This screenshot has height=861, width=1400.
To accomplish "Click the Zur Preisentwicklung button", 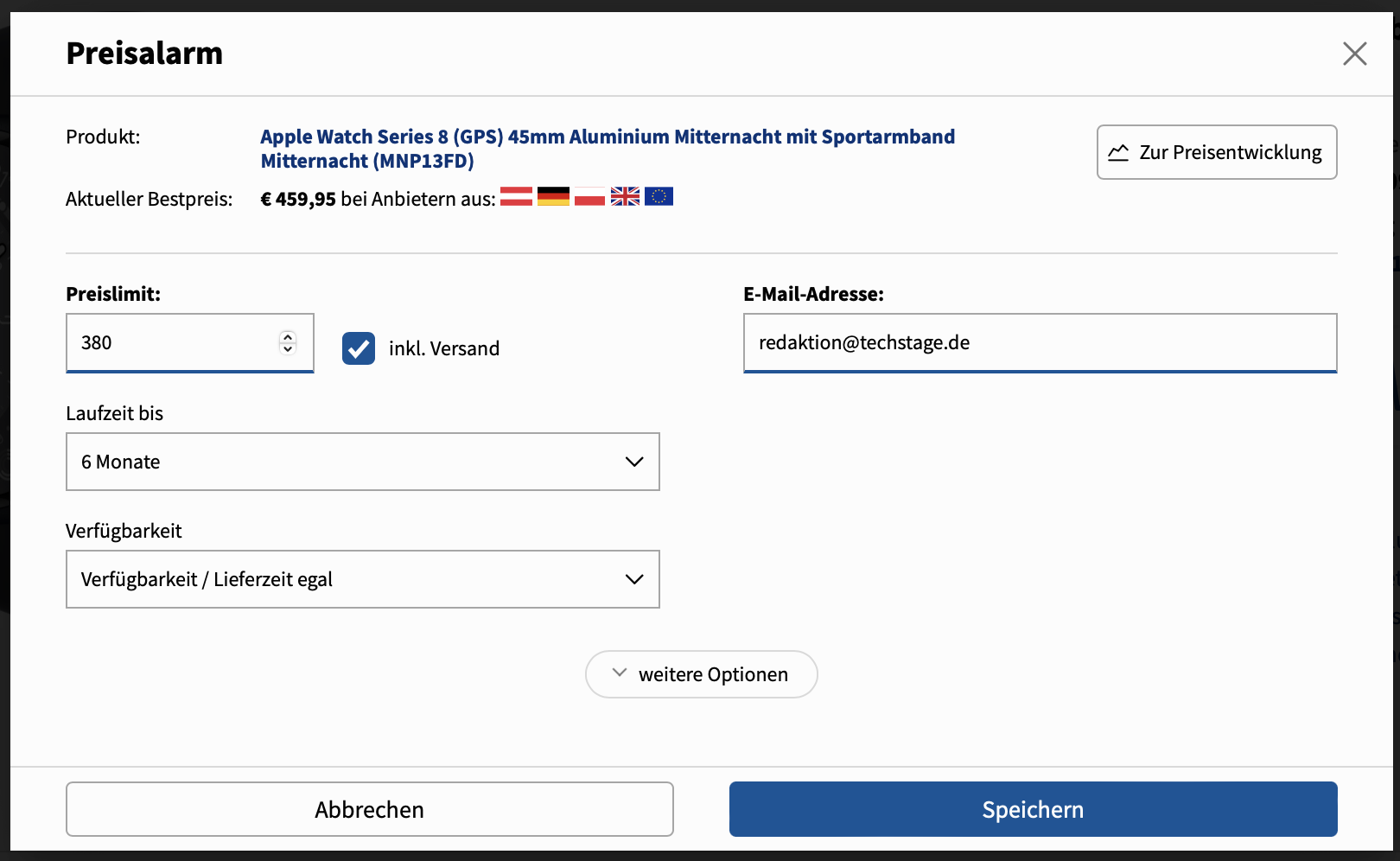I will point(1217,152).
